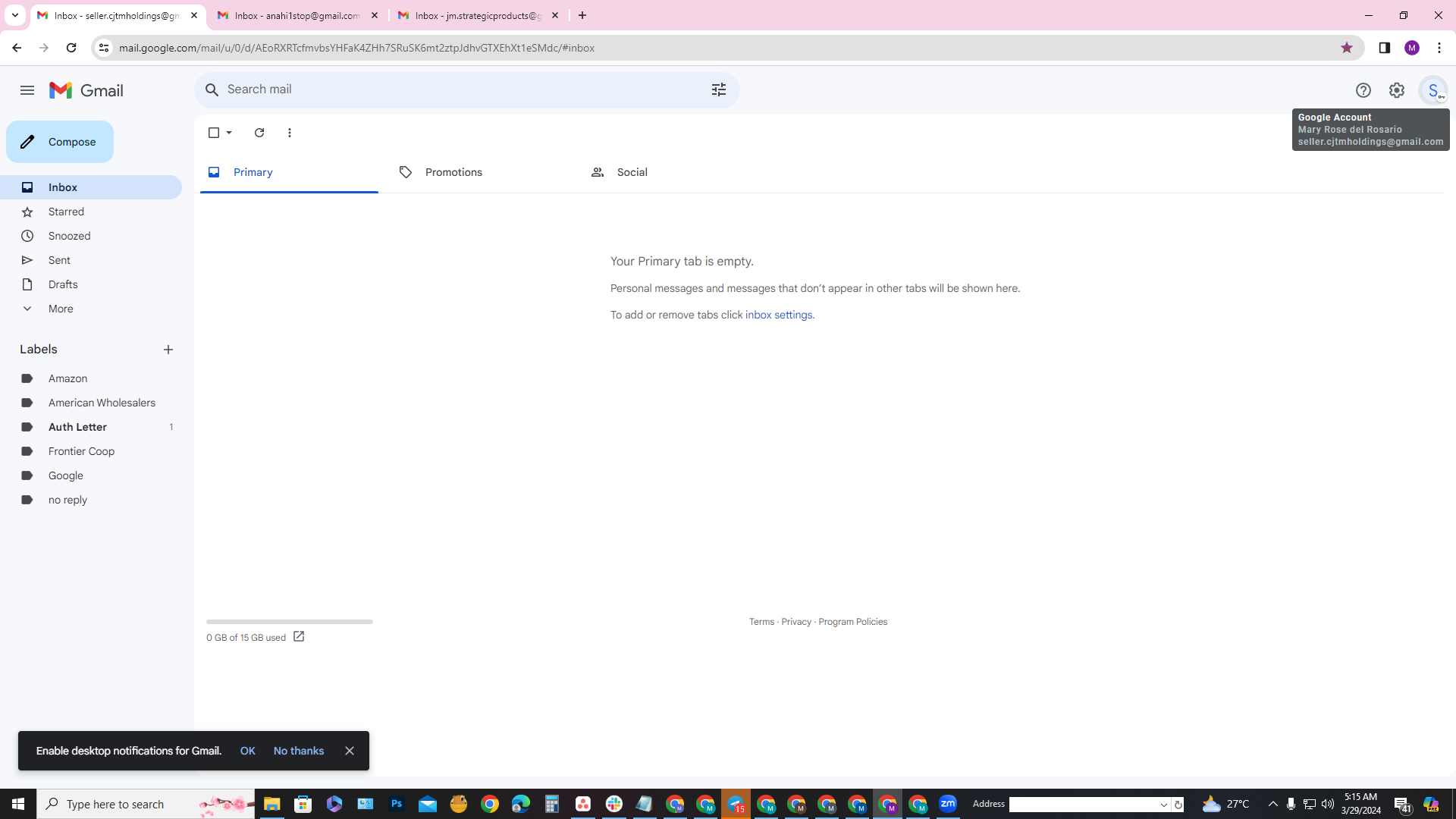The image size is (1456, 819).
Task: Click the Windows taskbar search box
Action: tap(146, 804)
